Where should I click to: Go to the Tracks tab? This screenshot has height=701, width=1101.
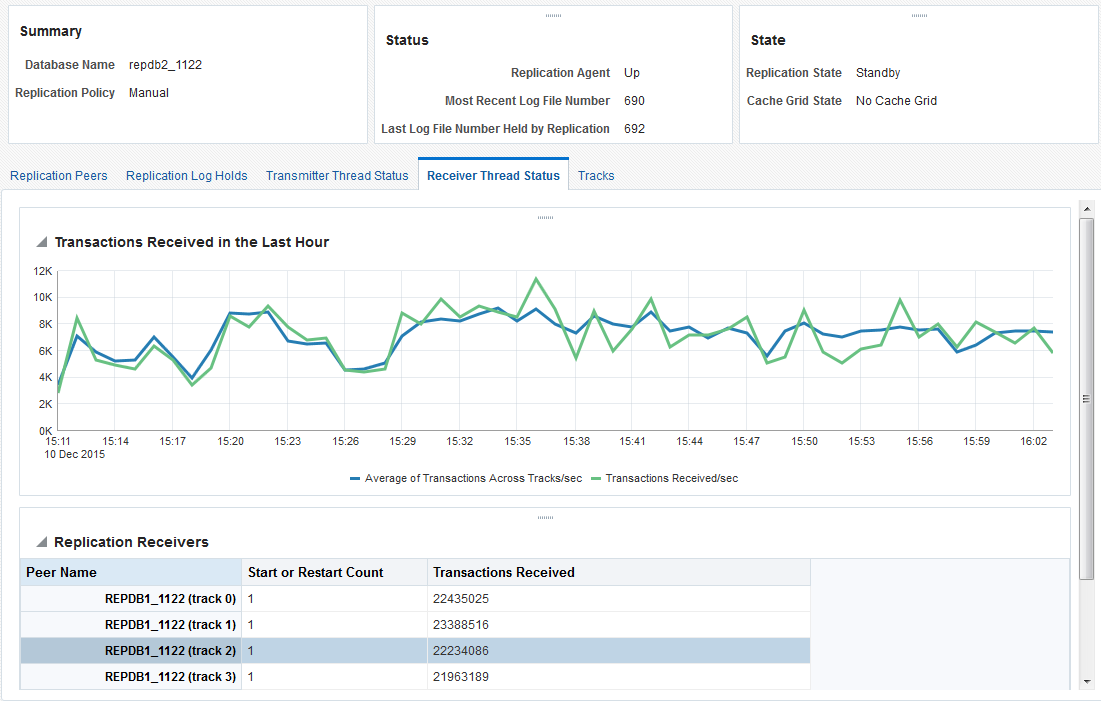pos(596,176)
